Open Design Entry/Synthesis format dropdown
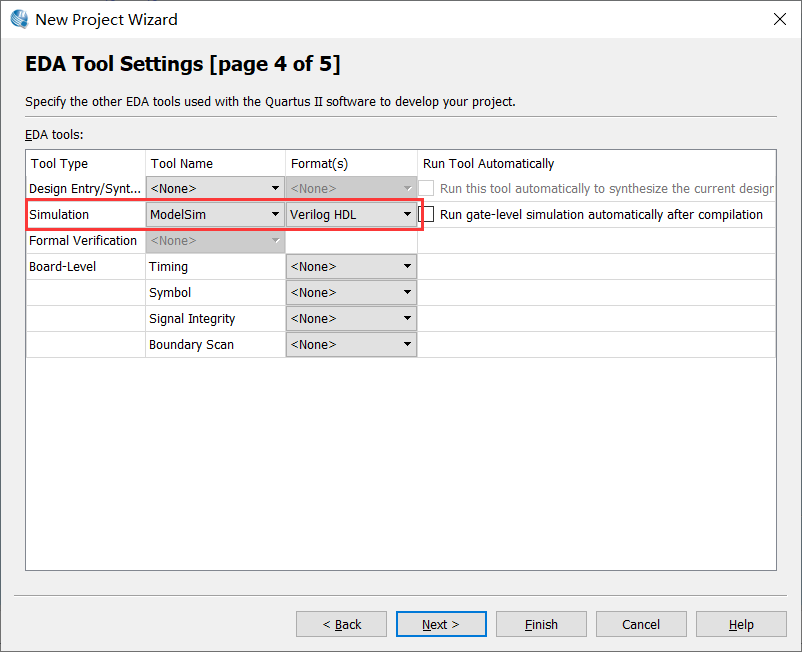 point(351,188)
